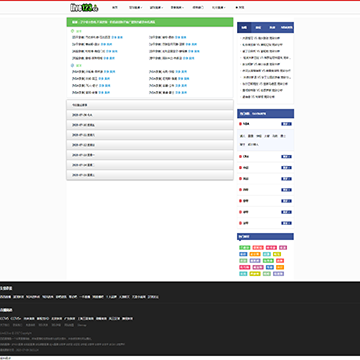360x360 pixels.
Task: Open the first navigation dropdown with an arrow
Action: click(x=136, y=7)
